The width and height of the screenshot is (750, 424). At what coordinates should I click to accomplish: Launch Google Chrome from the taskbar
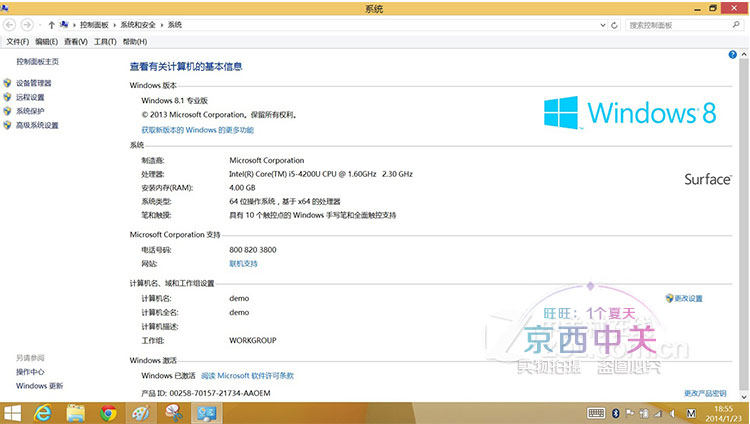tap(109, 413)
